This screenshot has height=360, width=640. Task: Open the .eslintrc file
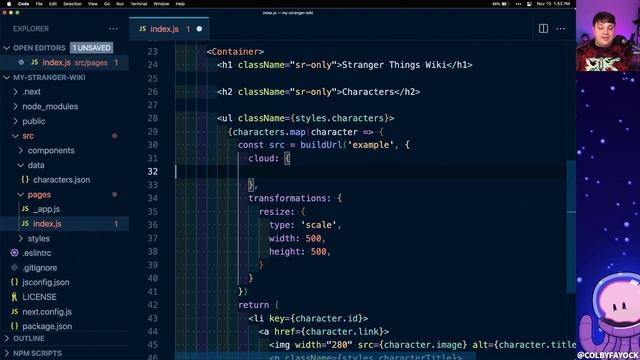pos(37,253)
